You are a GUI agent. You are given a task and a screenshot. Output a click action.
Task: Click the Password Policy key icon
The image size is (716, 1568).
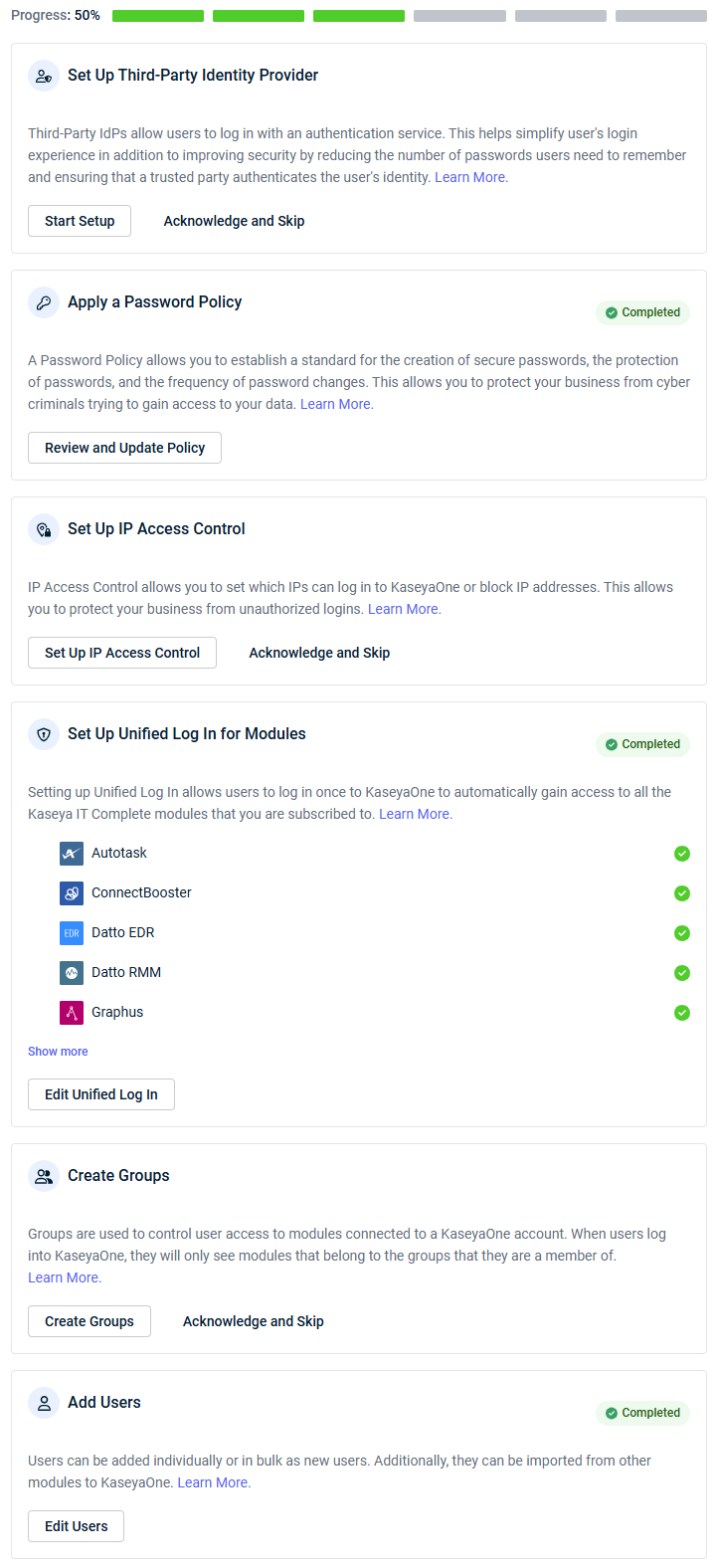coord(44,302)
